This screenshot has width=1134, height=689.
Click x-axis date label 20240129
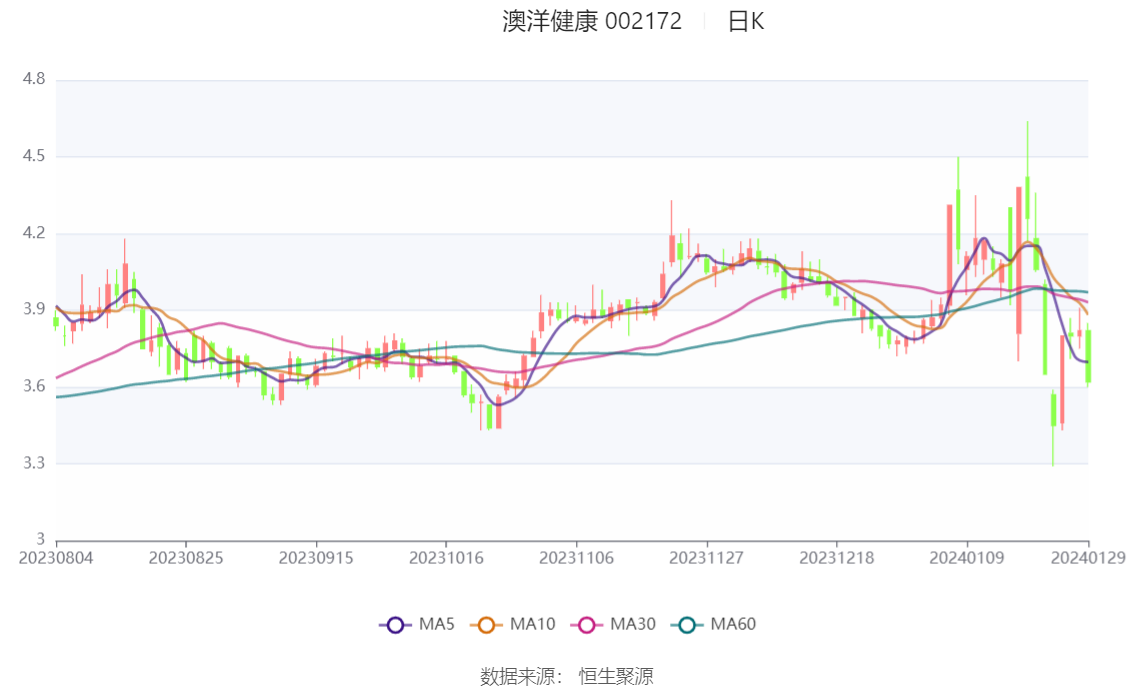coord(1088,558)
